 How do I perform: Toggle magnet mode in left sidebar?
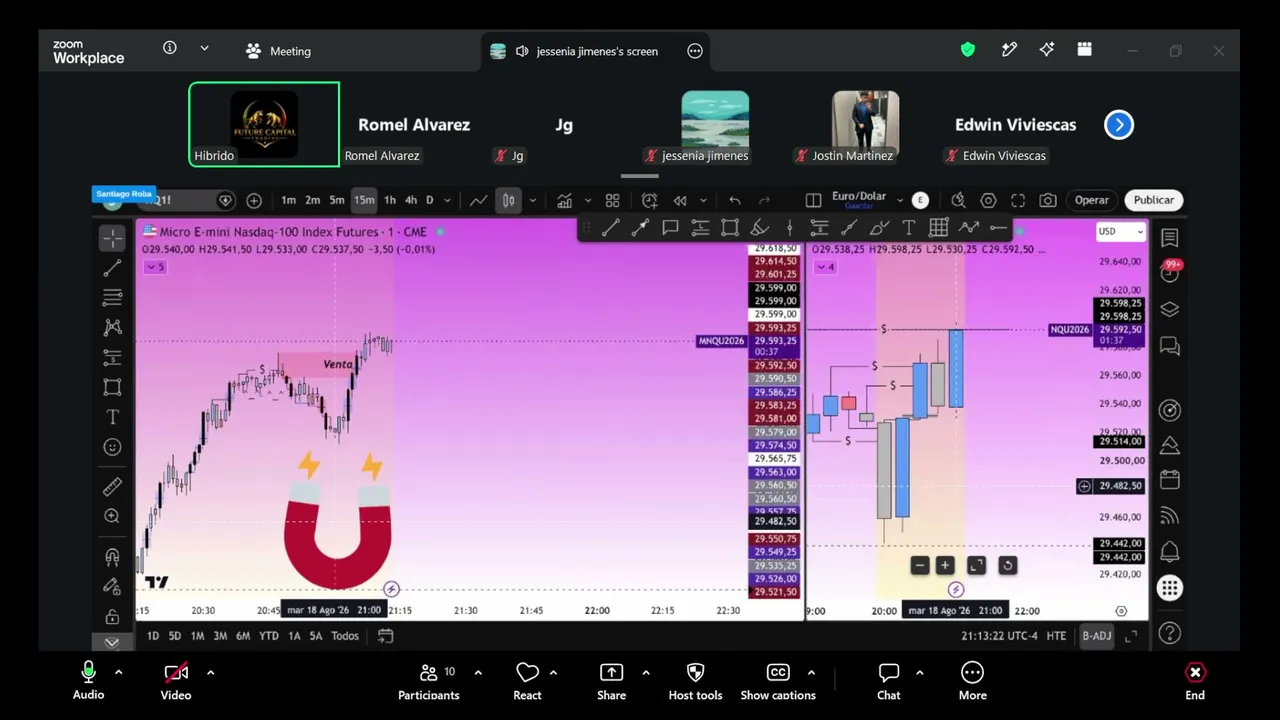[112, 557]
